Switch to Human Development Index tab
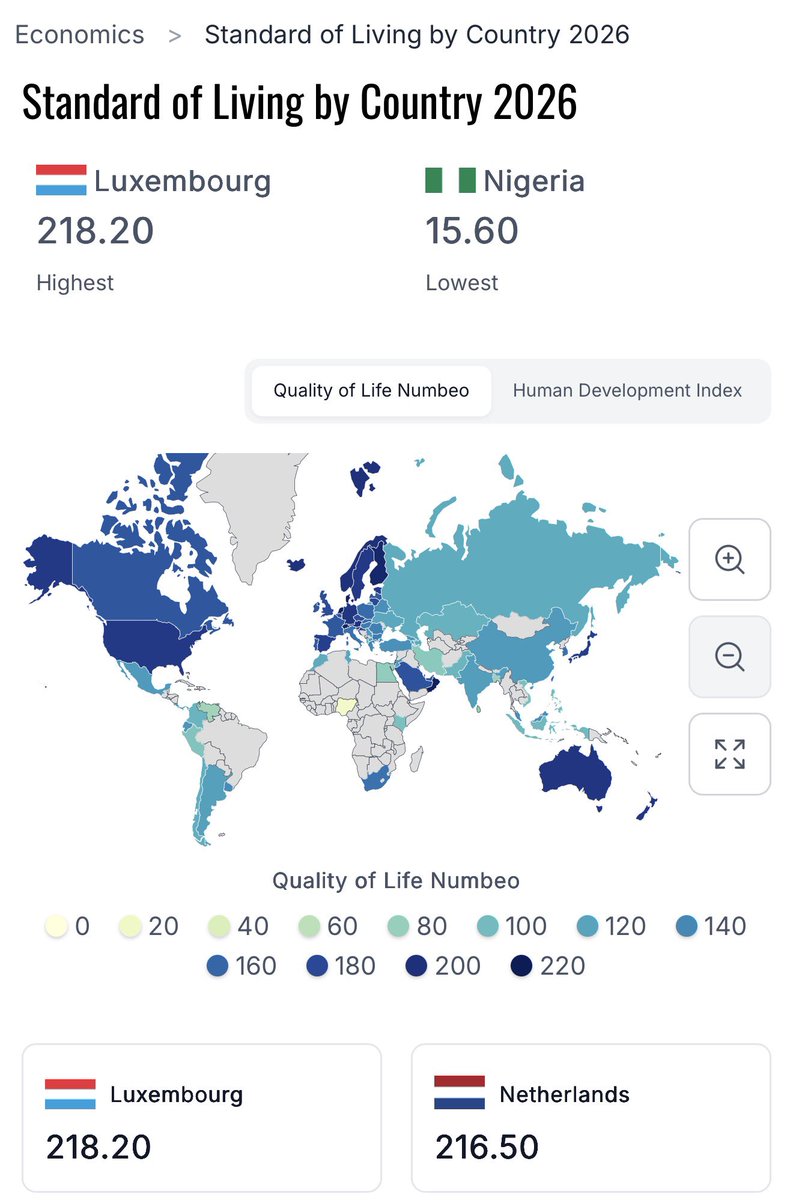 point(628,390)
